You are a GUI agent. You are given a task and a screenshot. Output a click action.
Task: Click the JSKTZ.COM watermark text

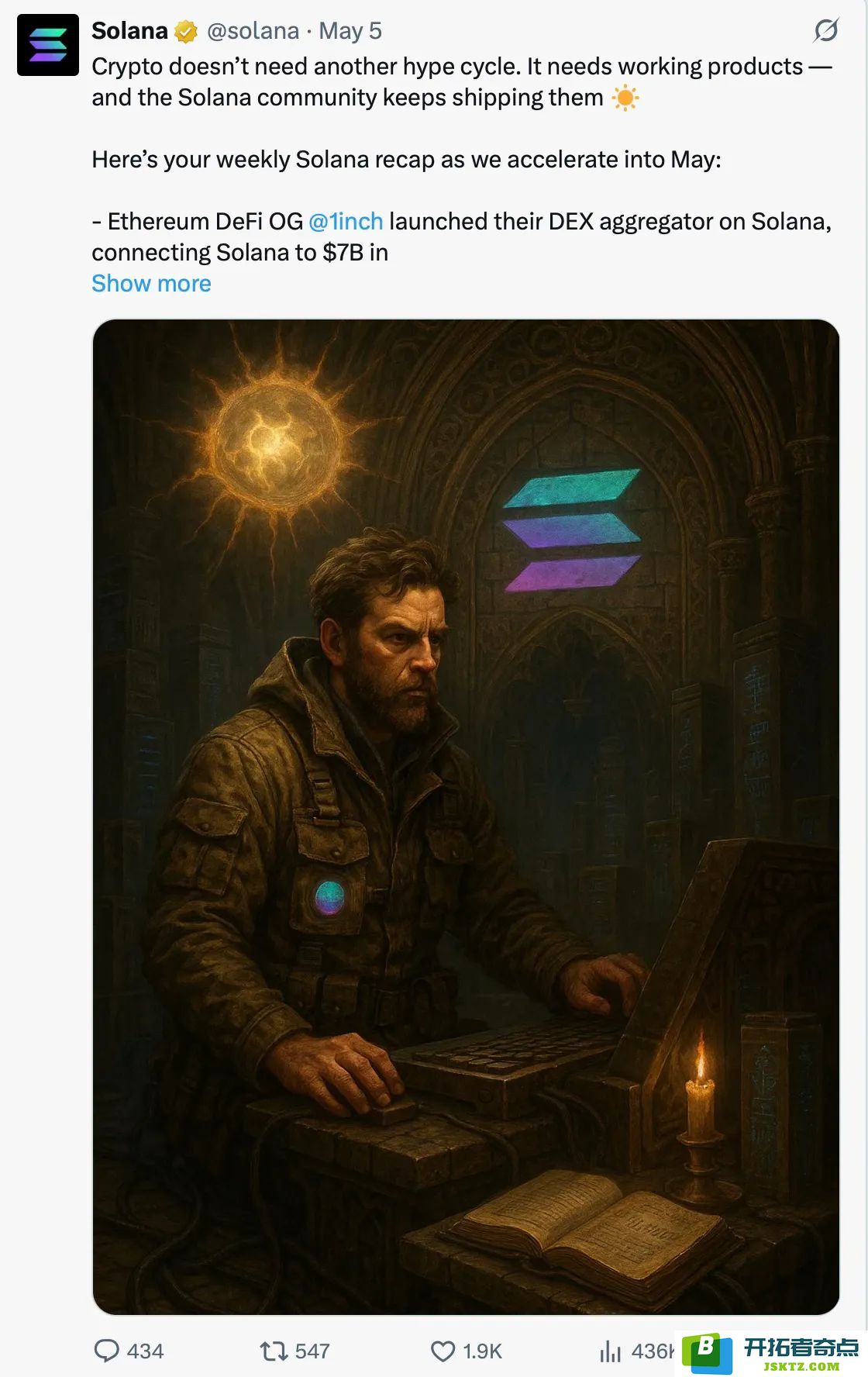[x=801, y=1367]
